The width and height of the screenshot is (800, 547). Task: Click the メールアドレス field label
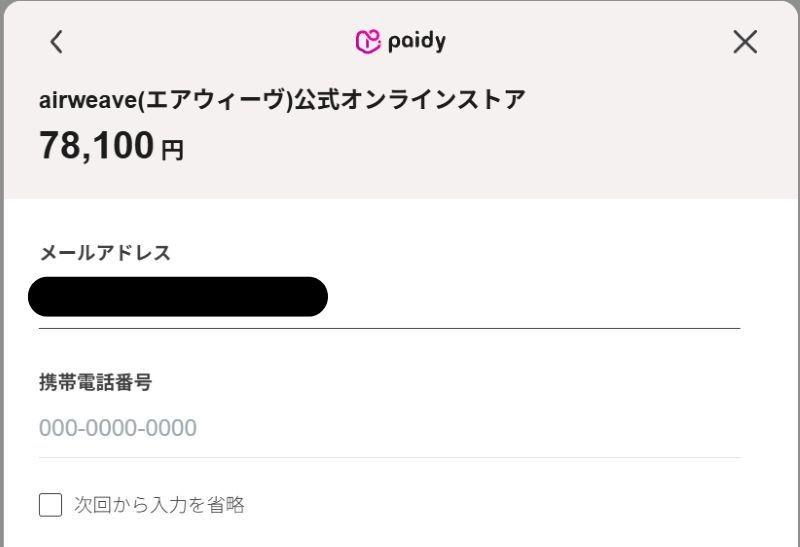click(105, 252)
